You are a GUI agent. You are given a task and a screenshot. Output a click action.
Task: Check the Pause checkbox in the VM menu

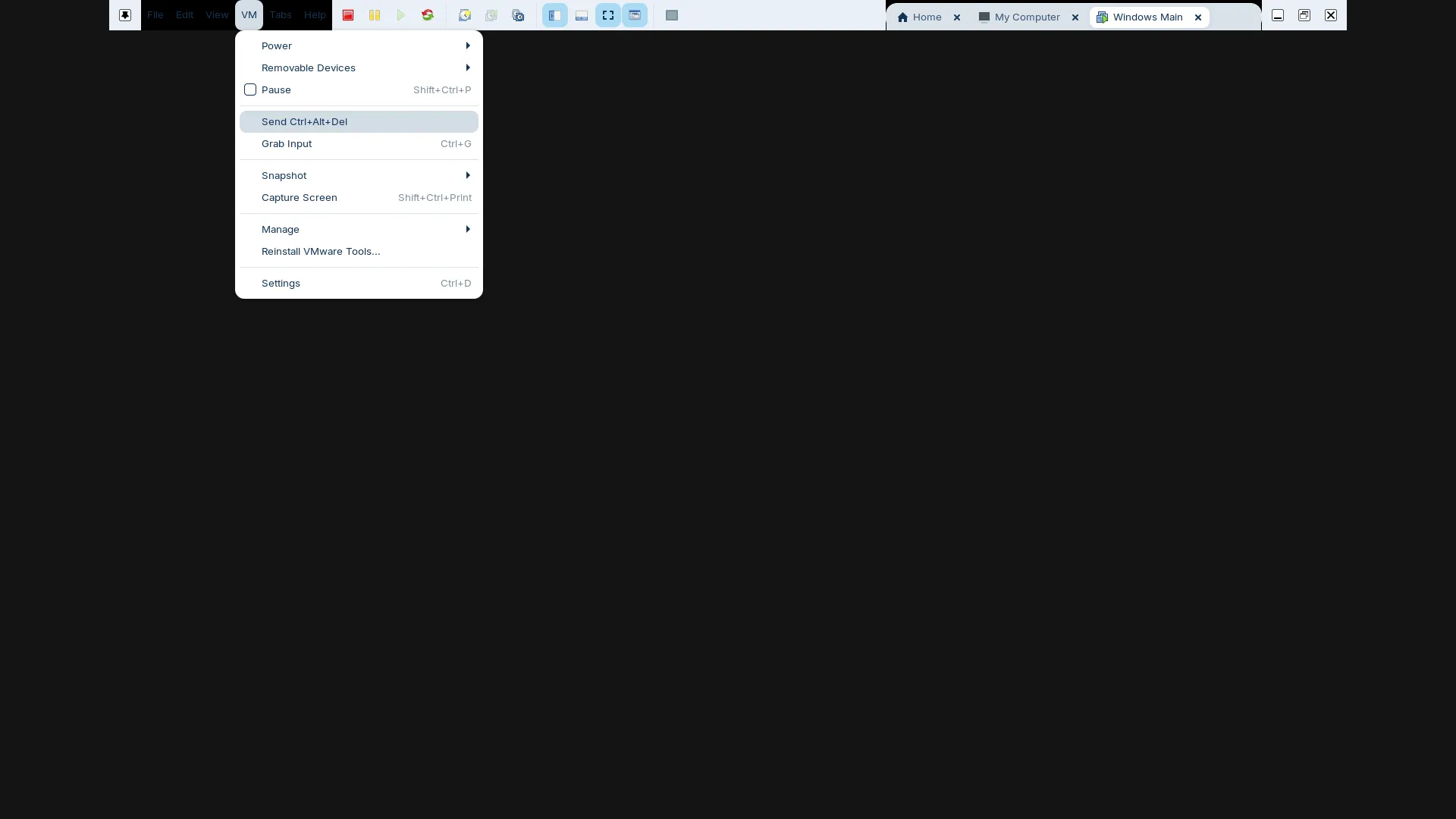250,89
